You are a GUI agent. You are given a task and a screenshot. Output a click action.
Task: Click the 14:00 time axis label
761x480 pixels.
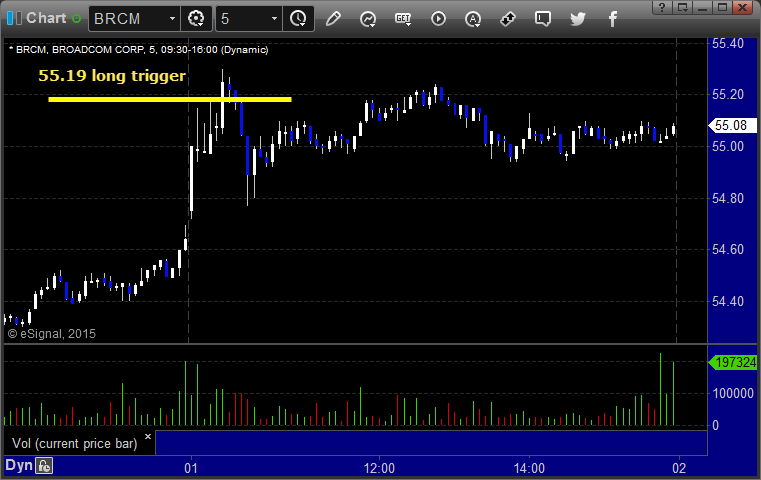pos(529,468)
